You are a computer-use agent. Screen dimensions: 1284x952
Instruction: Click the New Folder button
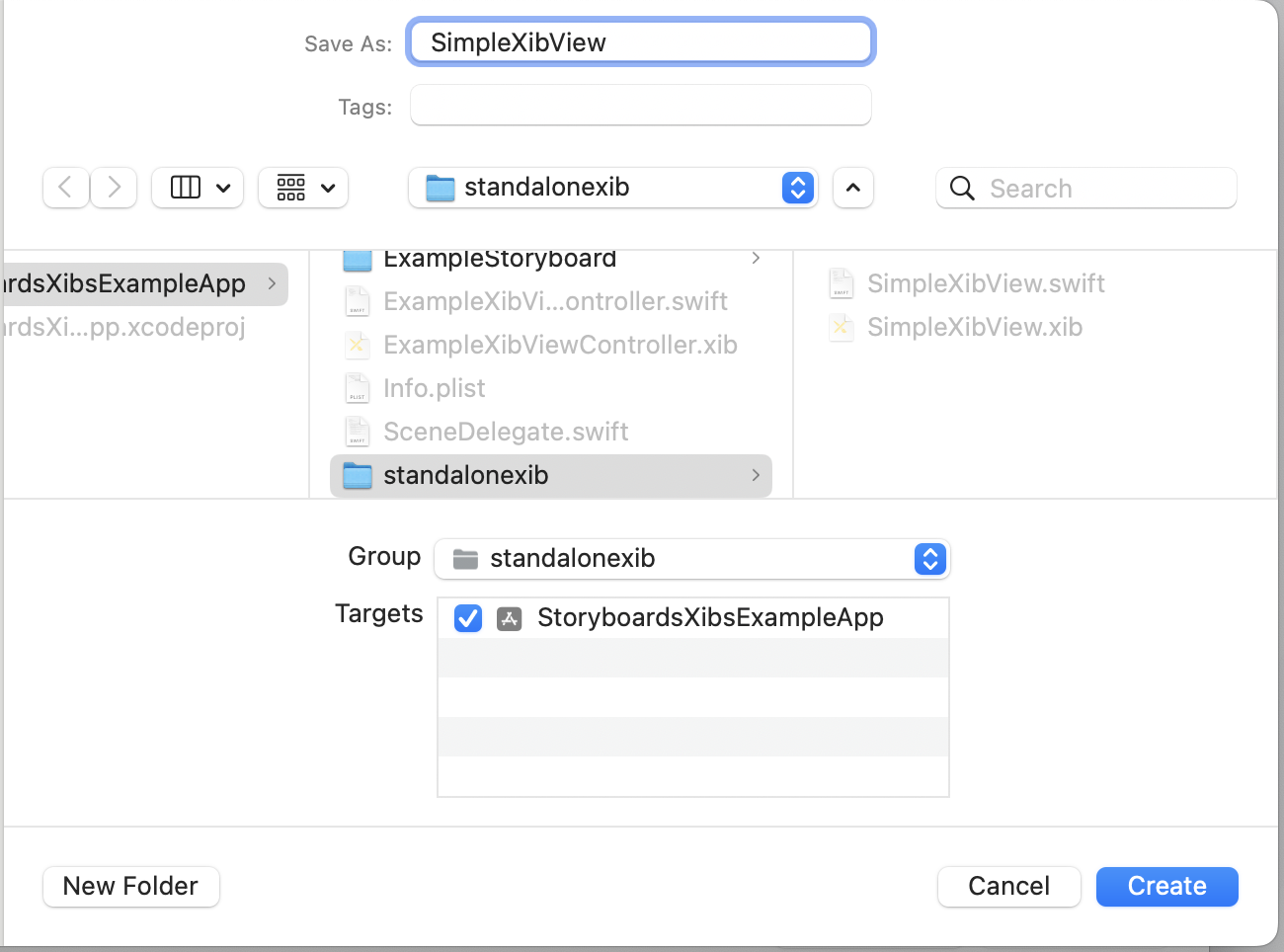click(130, 886)
